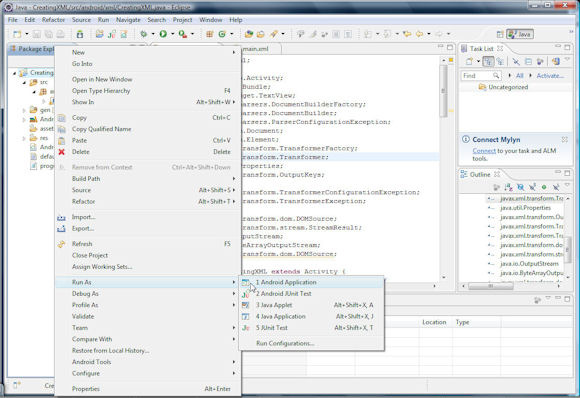Screen dimensions: 580x398
Task: Click the Run External Tools icon
Action: pos(183,34)
